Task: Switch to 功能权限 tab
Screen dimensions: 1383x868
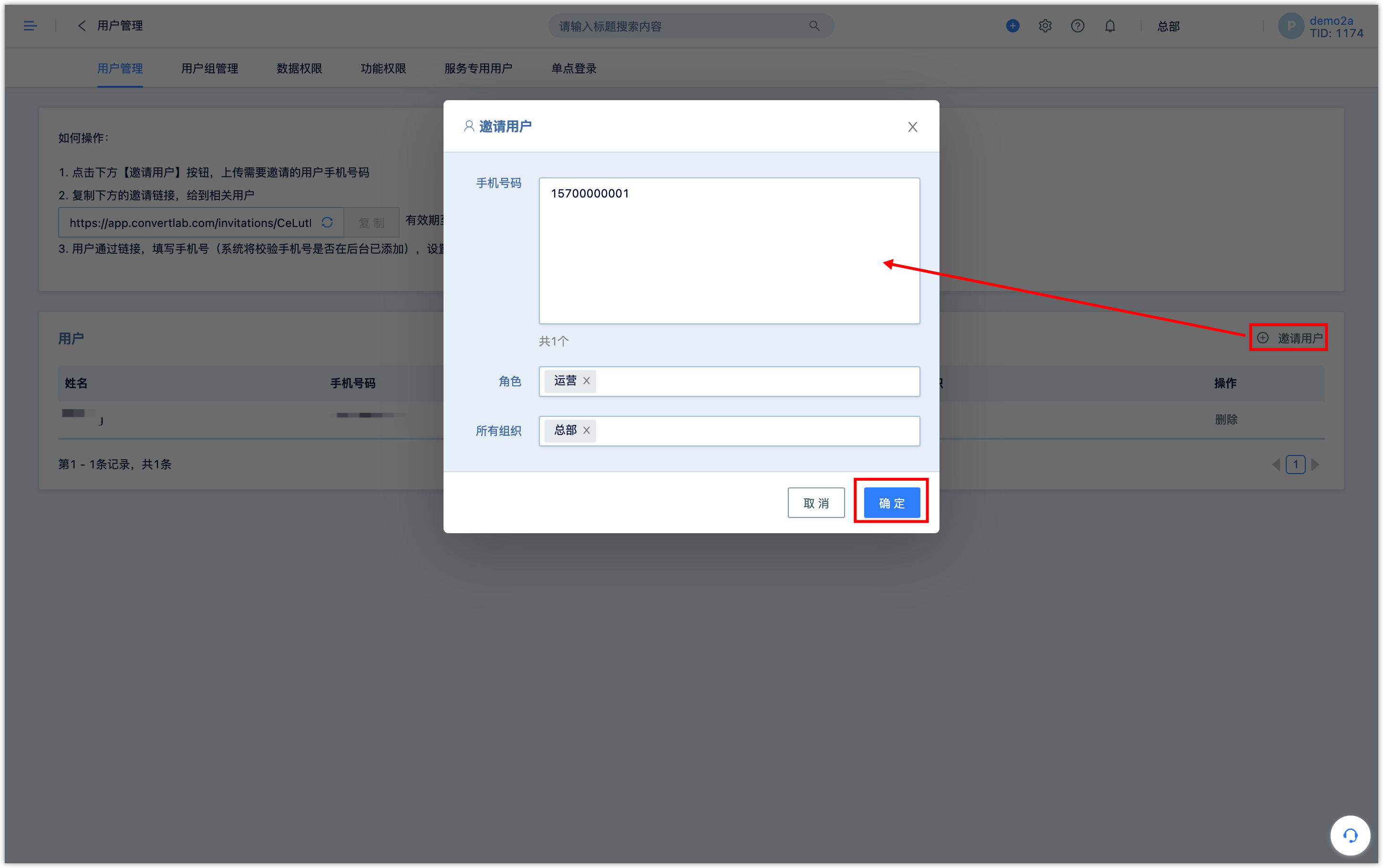Action: pos(383,68)
